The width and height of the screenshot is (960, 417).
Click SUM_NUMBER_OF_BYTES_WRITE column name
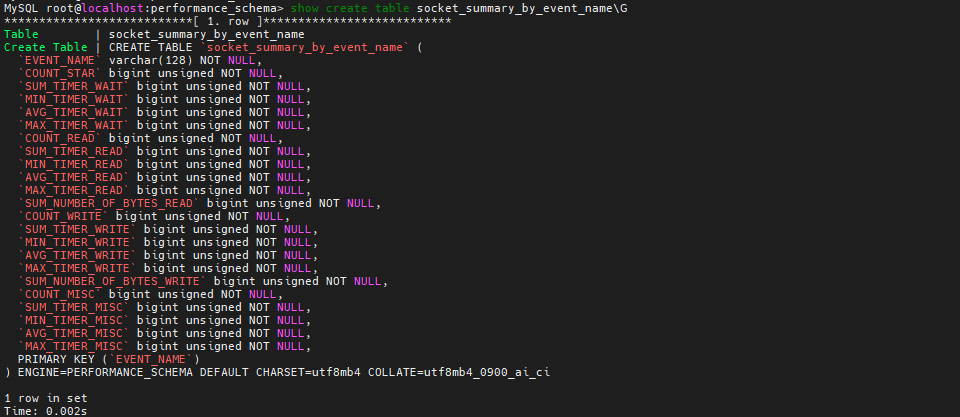[x=113, y=282]
